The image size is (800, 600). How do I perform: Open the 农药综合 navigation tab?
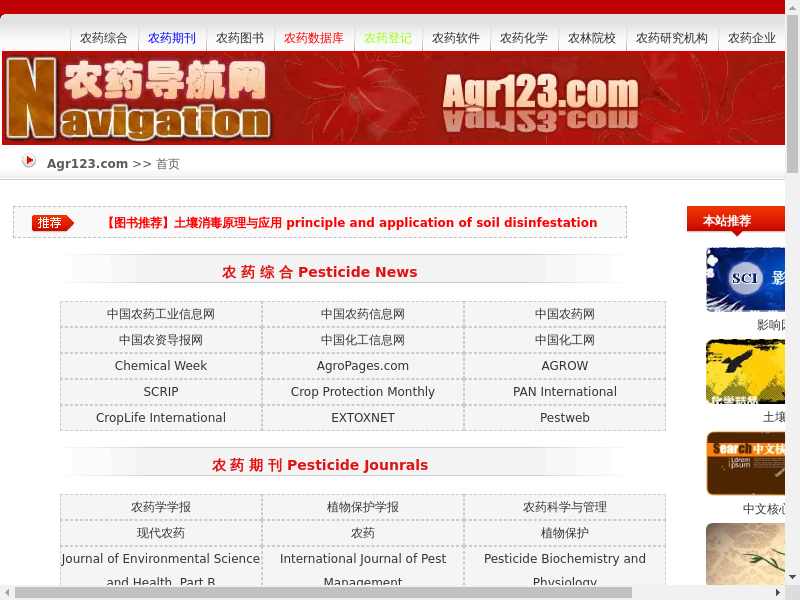(x=104, y=38)
